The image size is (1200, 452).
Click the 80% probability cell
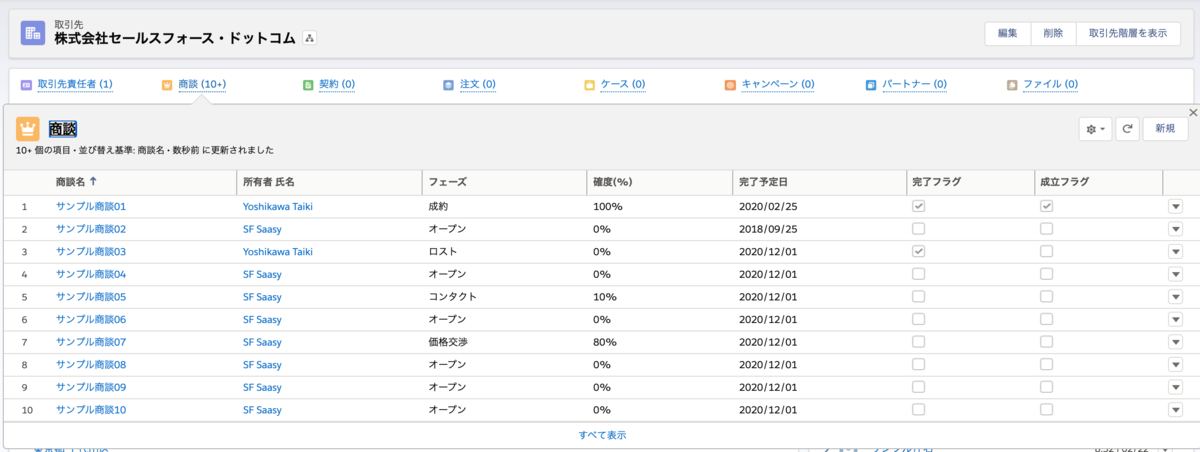pos(603,342)
